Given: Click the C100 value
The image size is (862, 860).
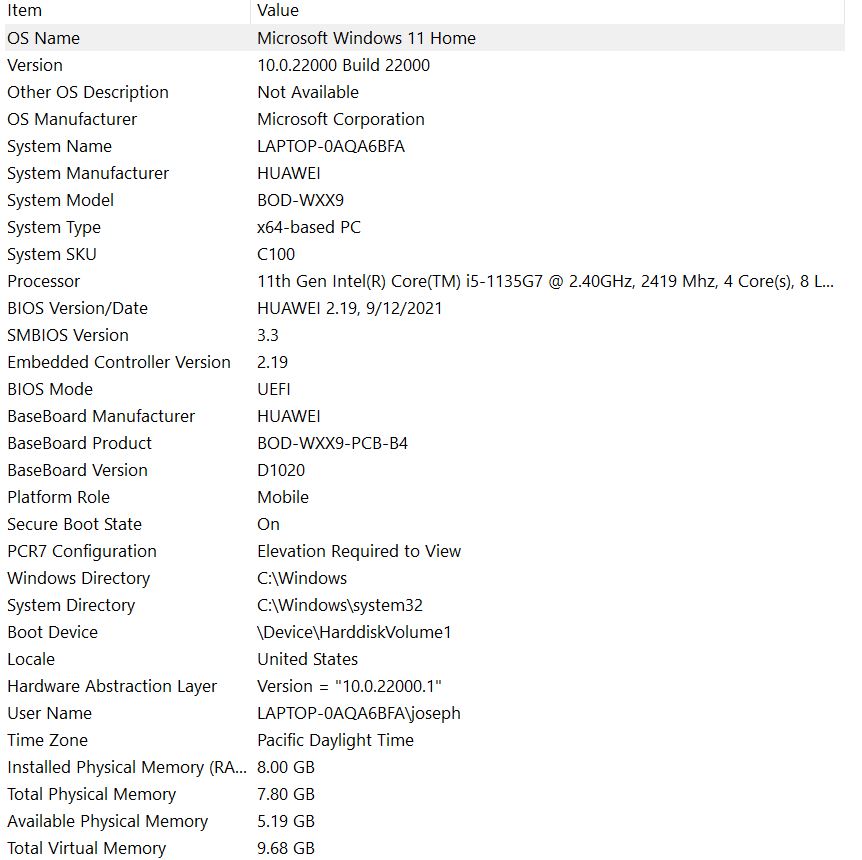Looking at the screenshot, I should tap(276, 254).
